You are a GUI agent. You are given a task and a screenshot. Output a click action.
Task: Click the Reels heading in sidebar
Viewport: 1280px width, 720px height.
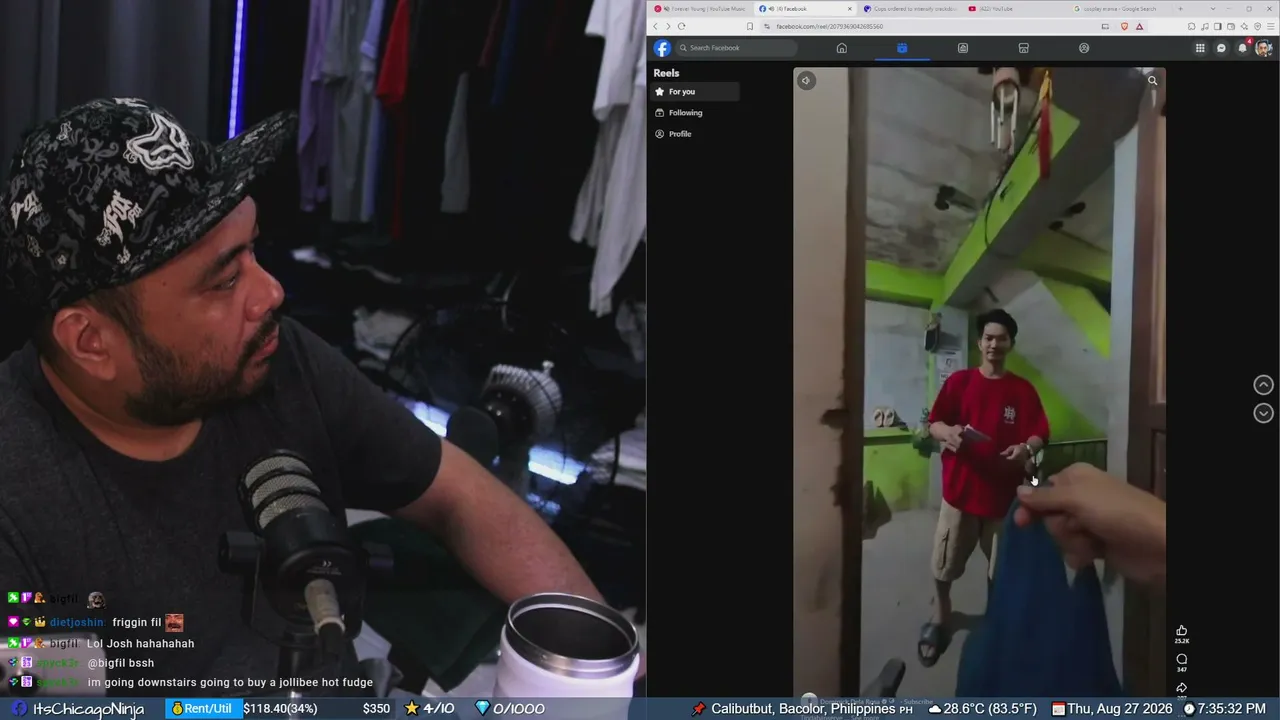tap(667, 73)
